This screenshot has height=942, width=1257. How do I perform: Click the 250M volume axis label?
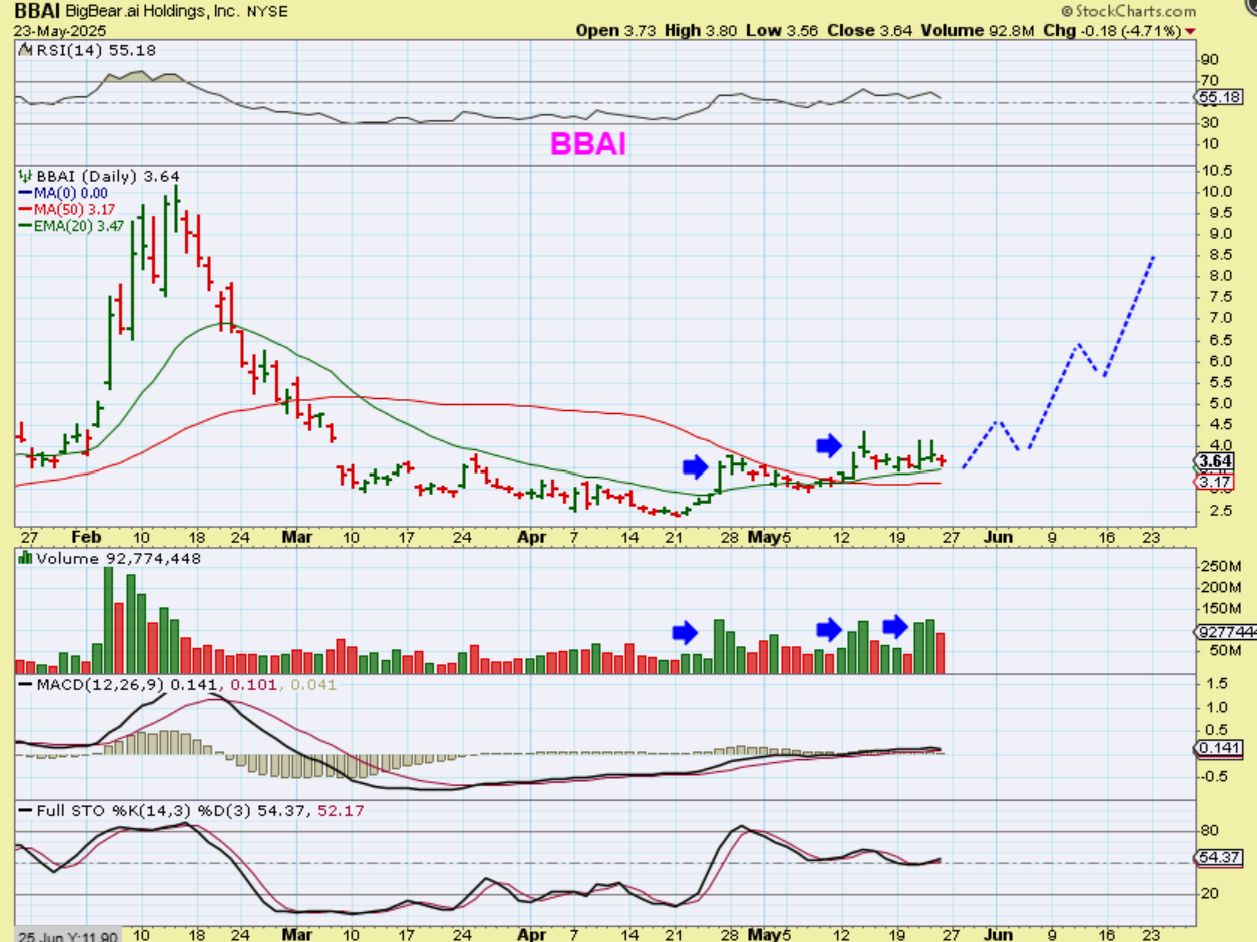(x=1222, y=566)
